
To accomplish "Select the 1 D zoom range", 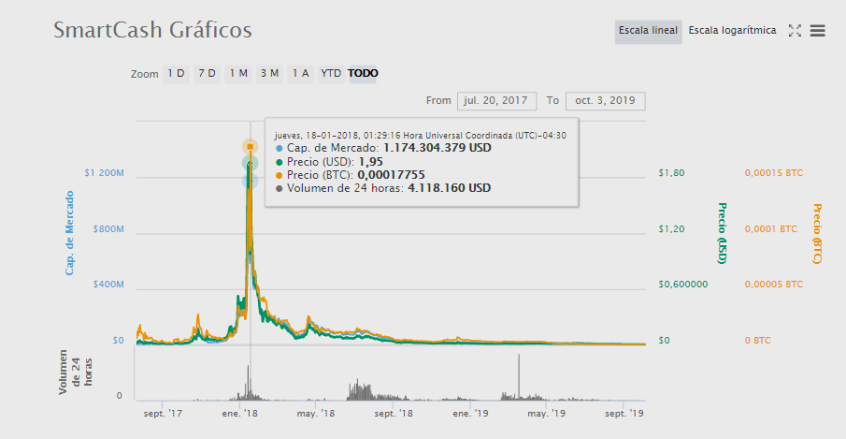I will 176,73.
